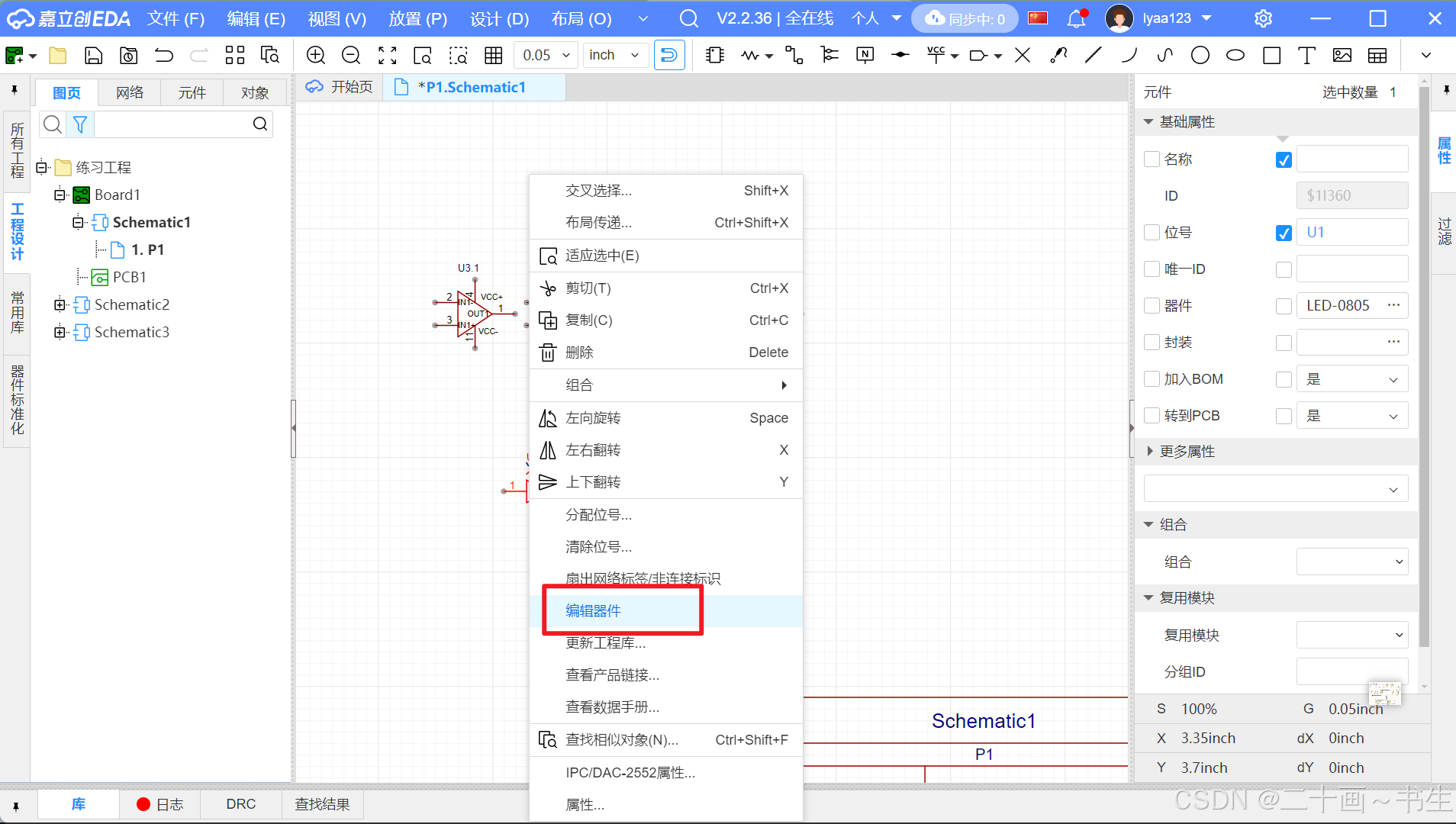Uncheck the 名称 display checkbox beside the name field

[1284, 159]
